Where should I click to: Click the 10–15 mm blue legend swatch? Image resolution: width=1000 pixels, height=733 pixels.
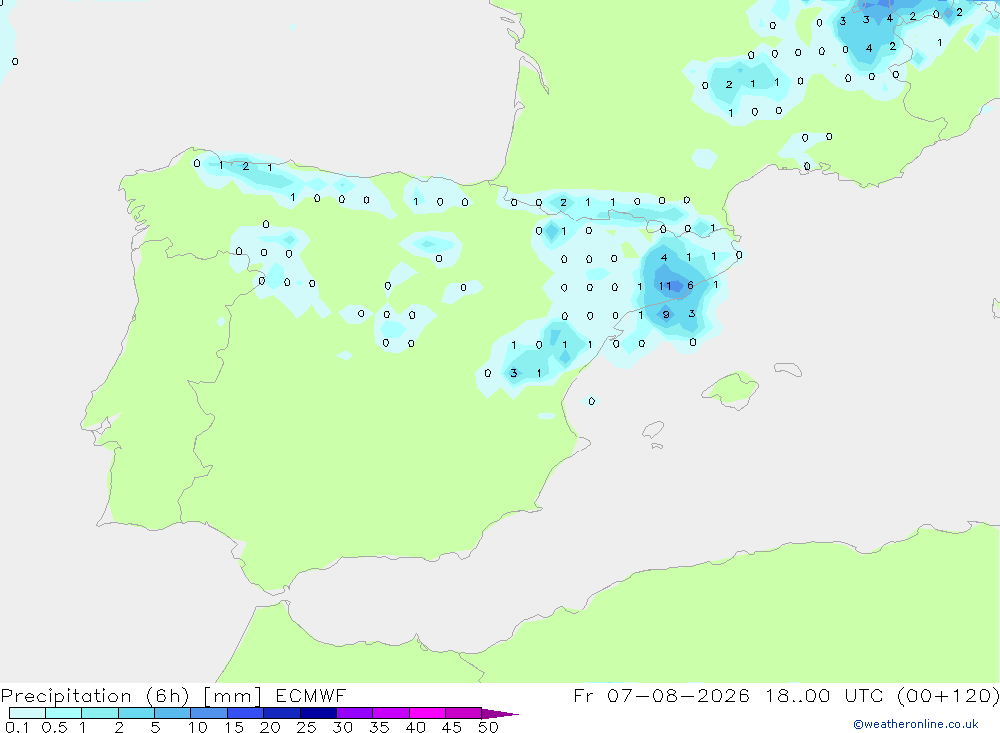click(x=209, y=713)
